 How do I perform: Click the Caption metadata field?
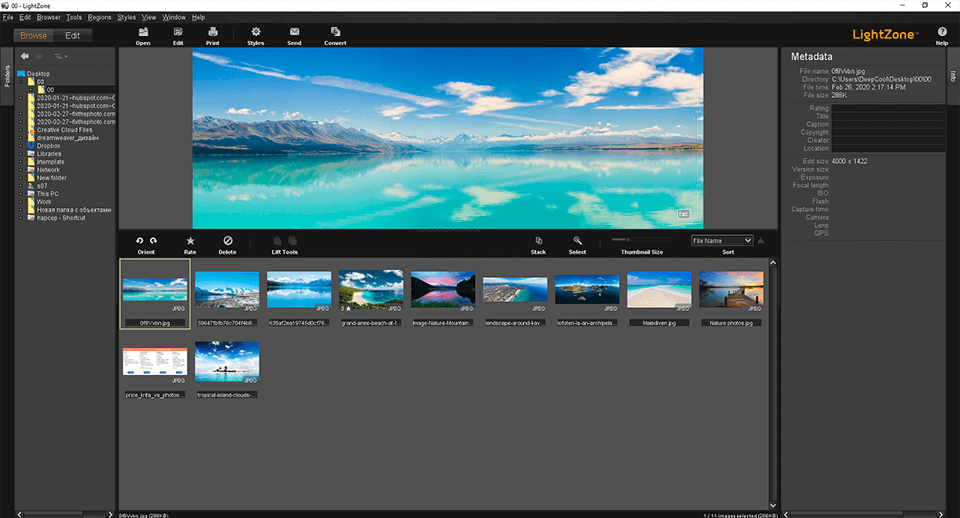point(888,124)
